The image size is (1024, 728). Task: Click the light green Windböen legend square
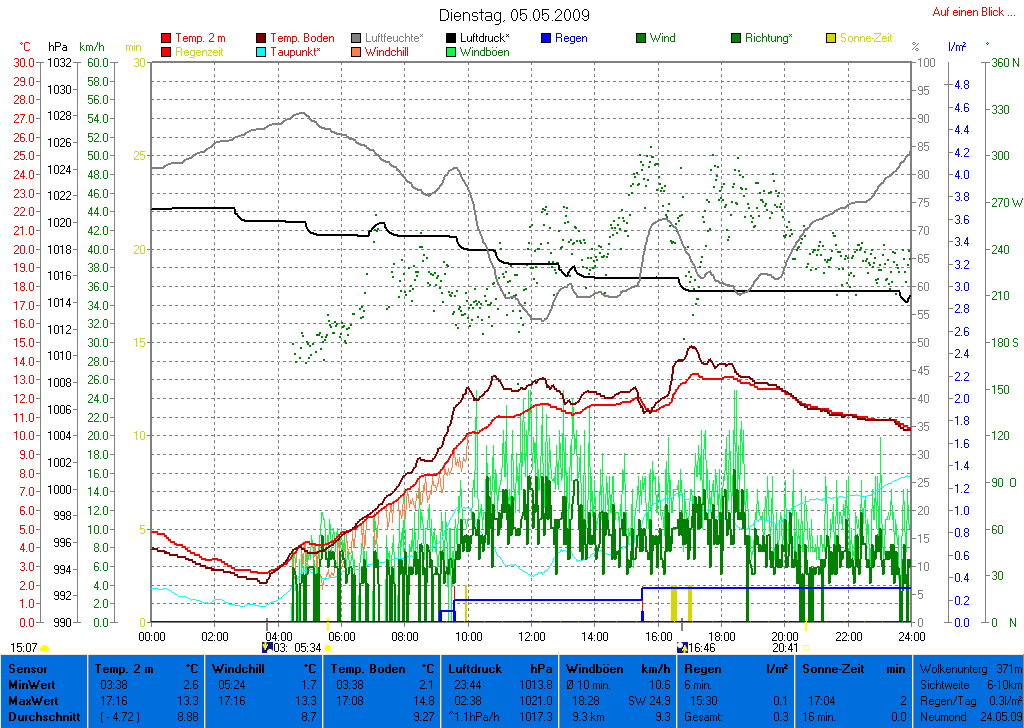tap(450, 51)
